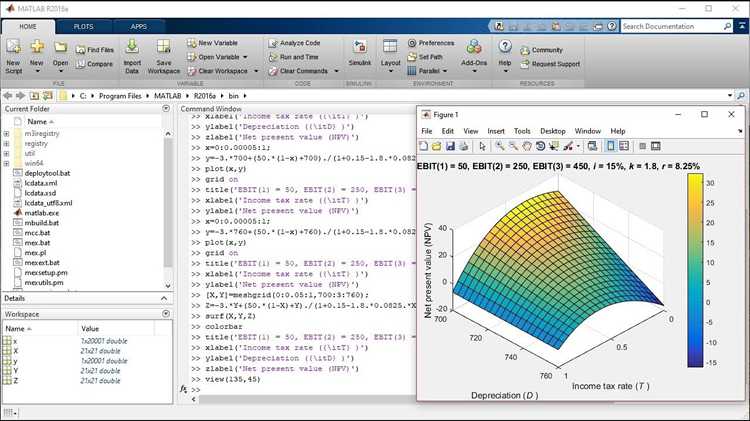This screenshot has height=421, width=750.
Task: Toggle the Edit Plot arrow tool
Action: coord(482,146)
